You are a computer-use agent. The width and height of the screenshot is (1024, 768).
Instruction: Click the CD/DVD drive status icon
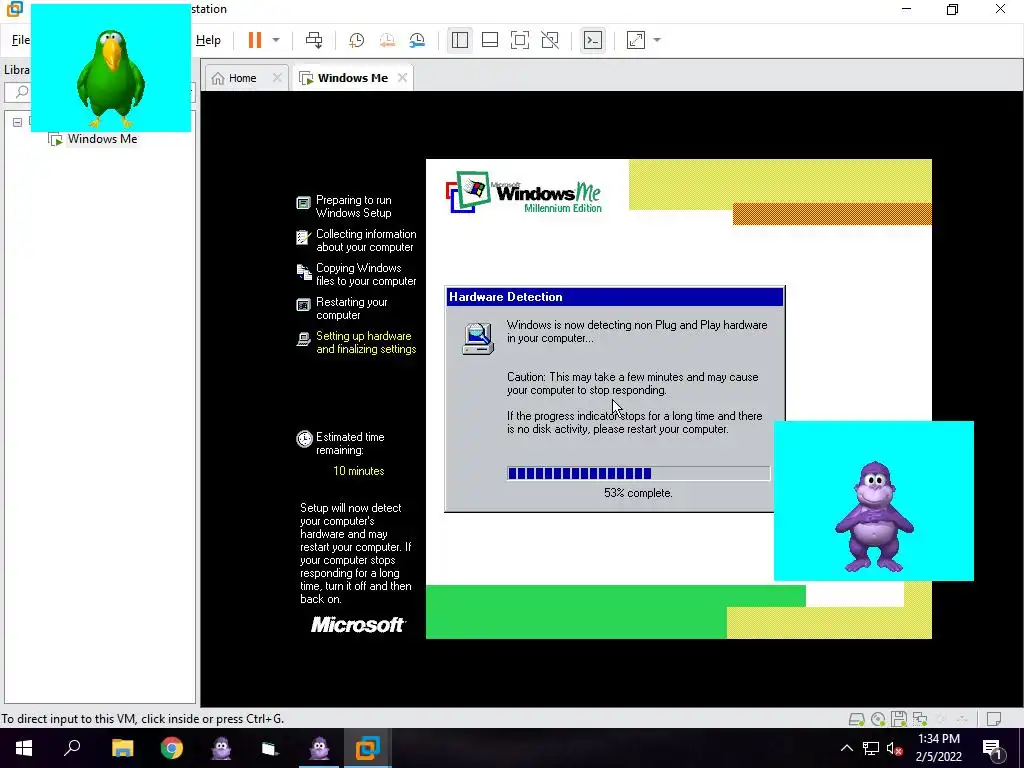pyautogui.click(x=878, y=719)
